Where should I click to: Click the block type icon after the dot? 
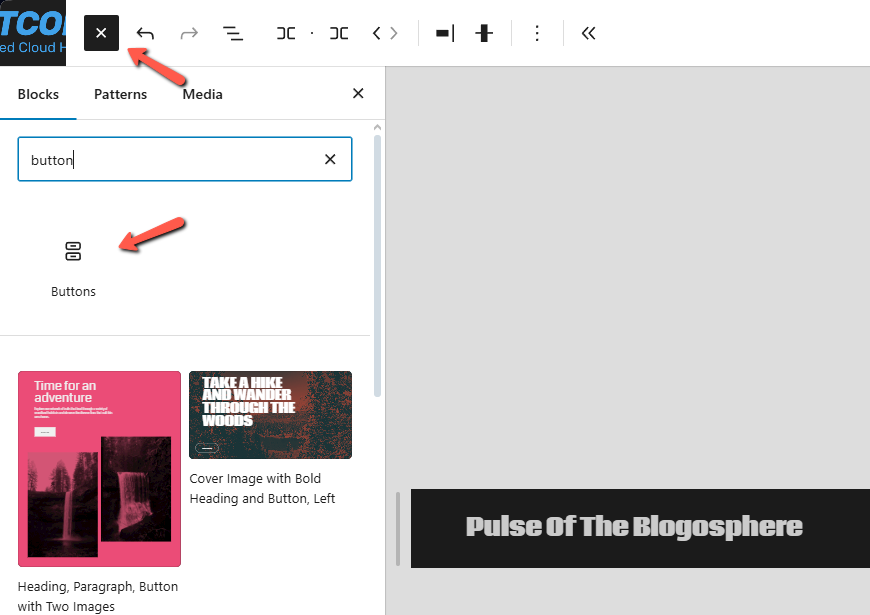[339, 33]
